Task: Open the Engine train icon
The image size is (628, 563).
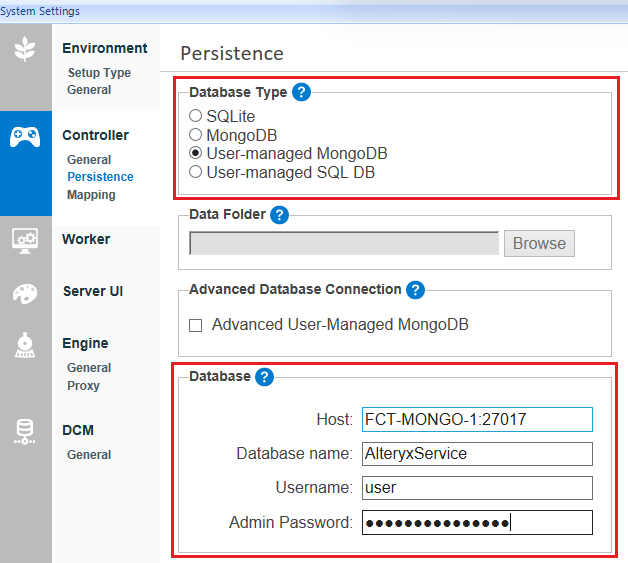Action: (25, 345)
